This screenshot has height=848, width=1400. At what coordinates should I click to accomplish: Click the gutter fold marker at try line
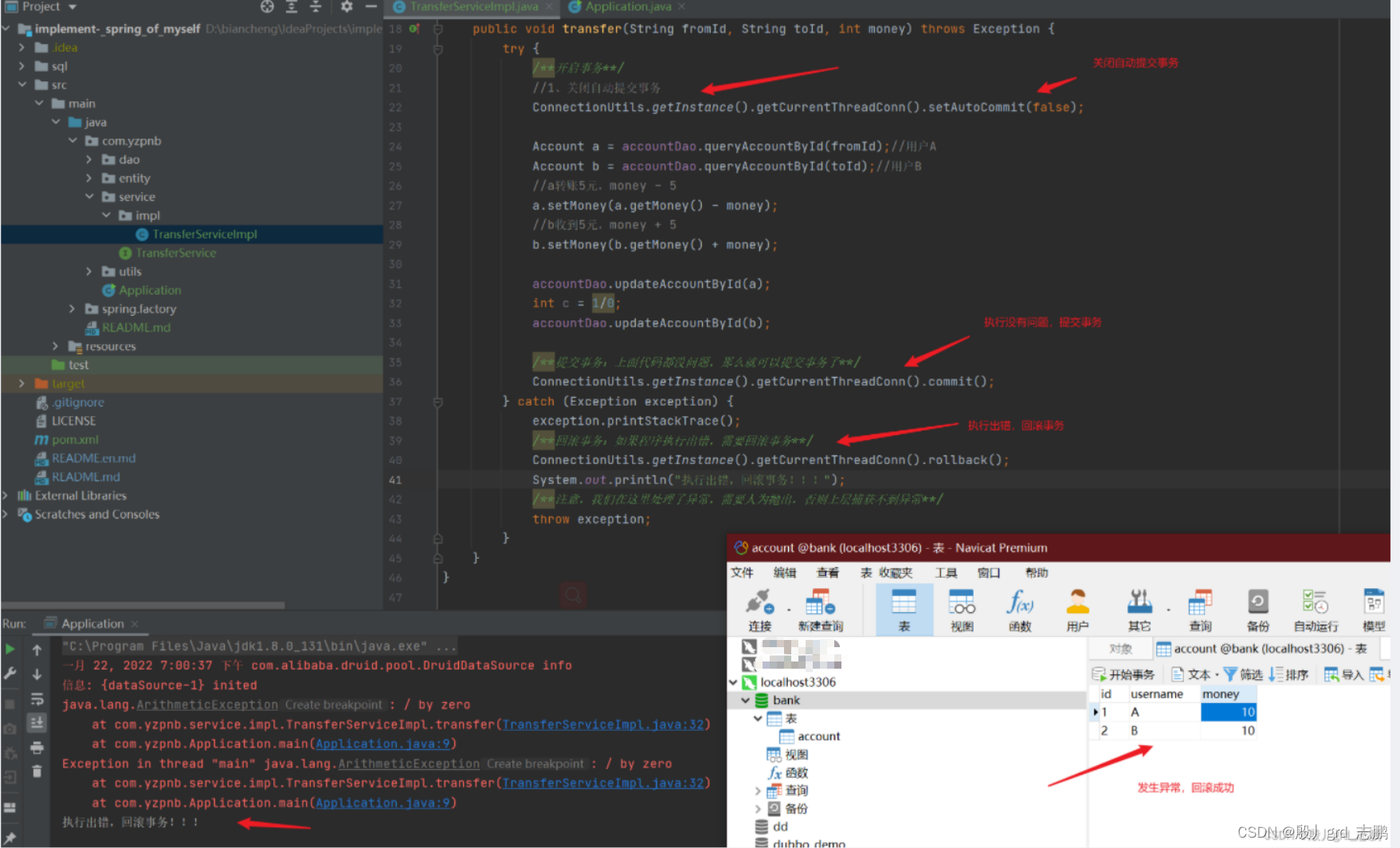[x=437, y=49]
